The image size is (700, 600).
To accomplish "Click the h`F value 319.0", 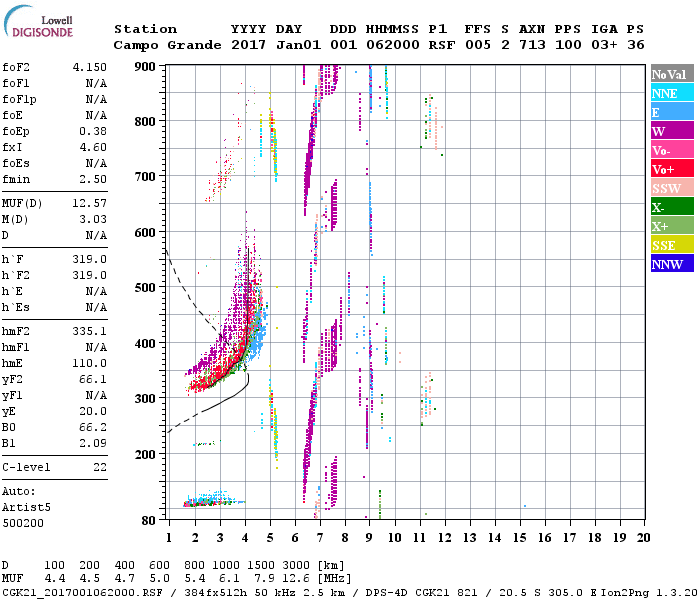I will click(90, 259).
